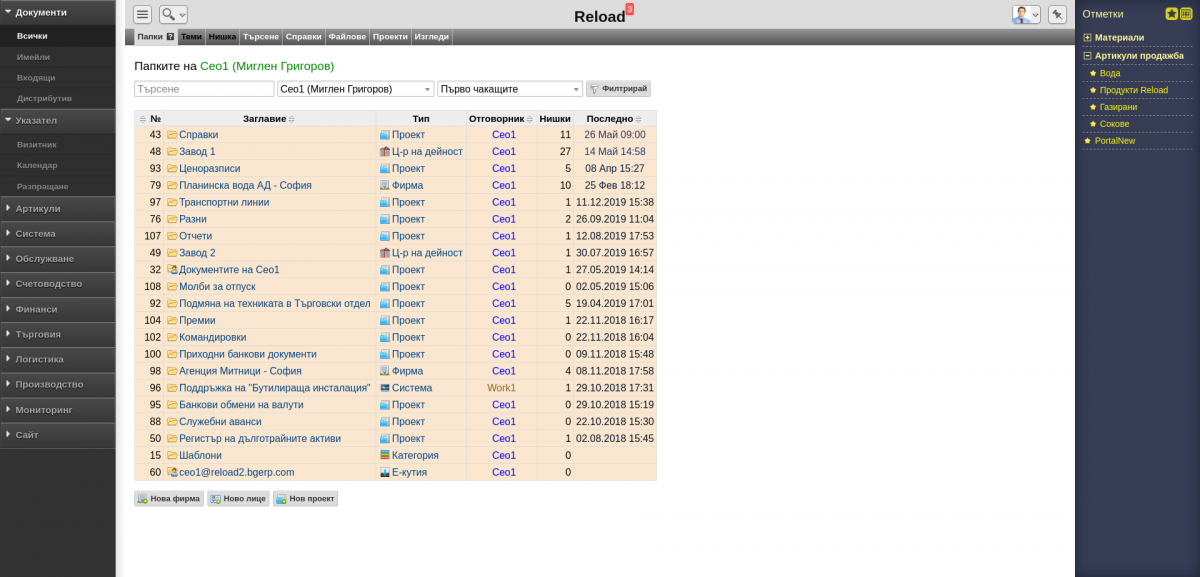This screenshot has width=1200, height=577.
Task: Switch to the Теми tab
Action: click(191, 36)
